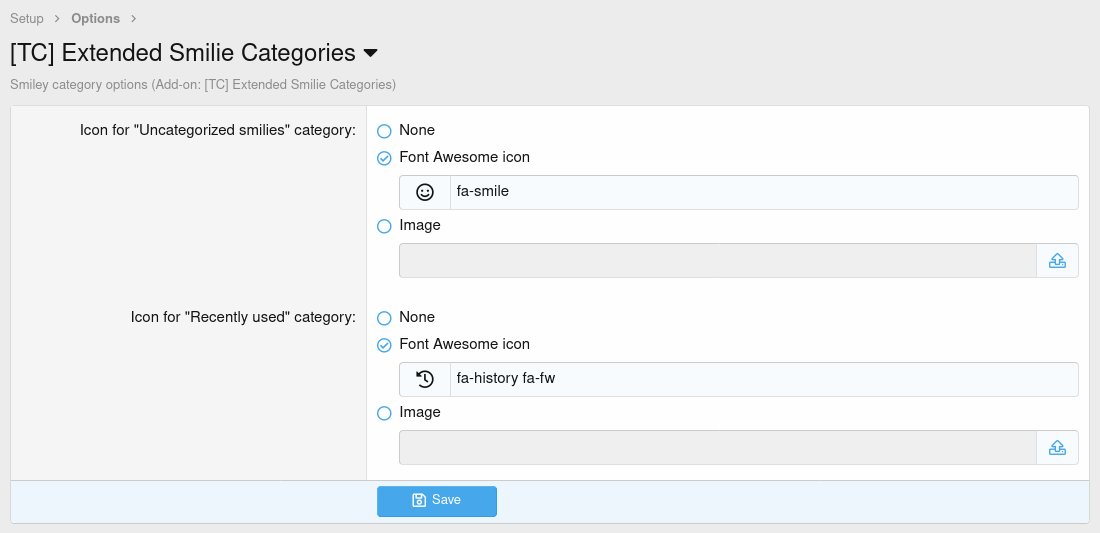Focus the fa-smile text field
Screen dimensions: 1100x533
click(763, 192)
